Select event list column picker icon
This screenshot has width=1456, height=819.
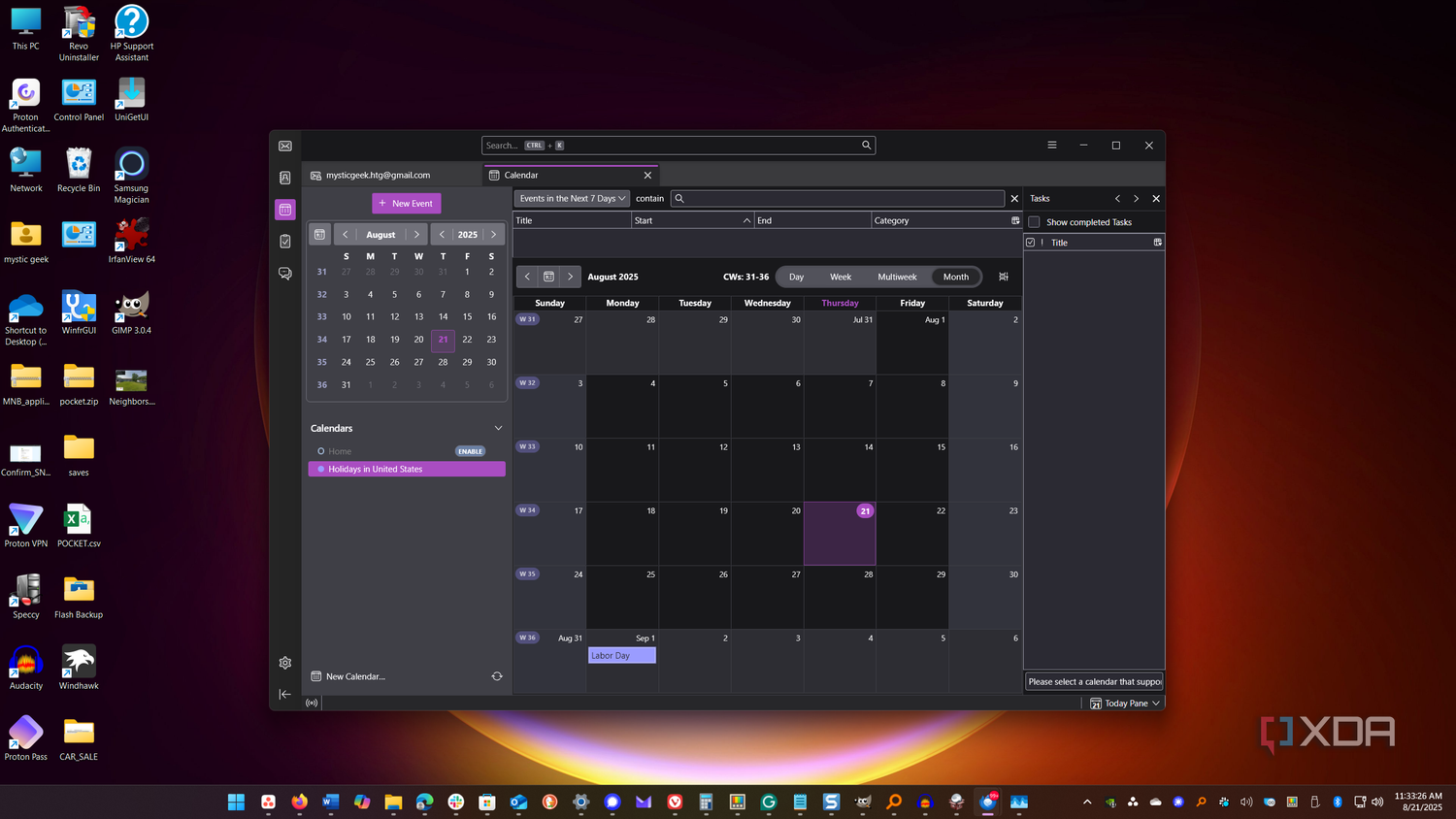[x=1015, y=220]
